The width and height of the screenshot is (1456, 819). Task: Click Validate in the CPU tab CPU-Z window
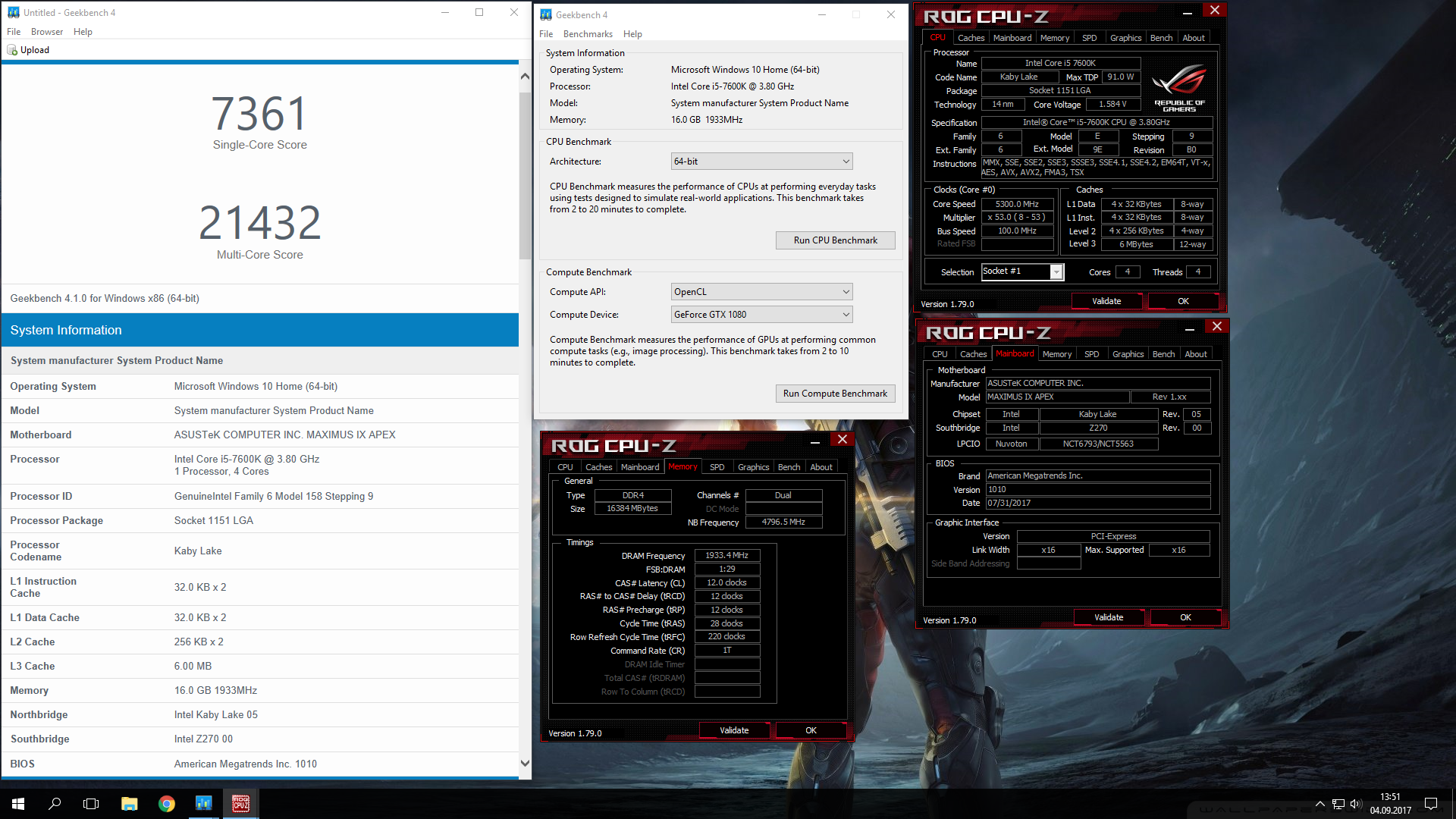click(x=1106, y=301)
